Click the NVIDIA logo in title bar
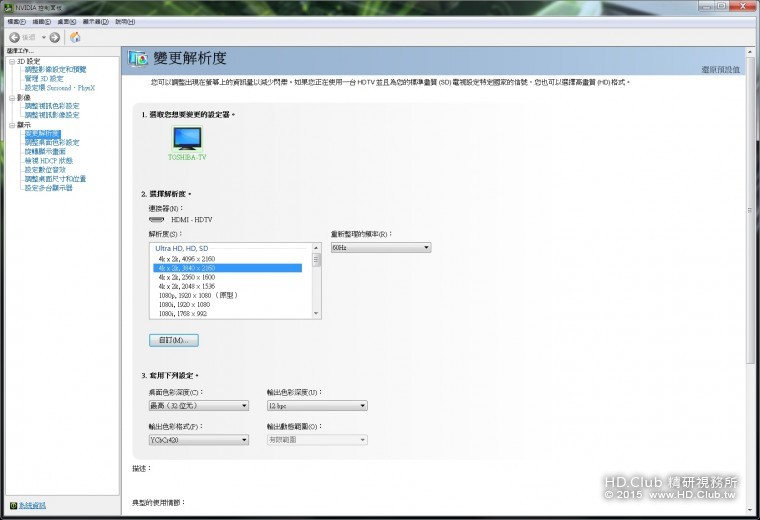Viewport: 760px width, 520px height. pos(8,7)
